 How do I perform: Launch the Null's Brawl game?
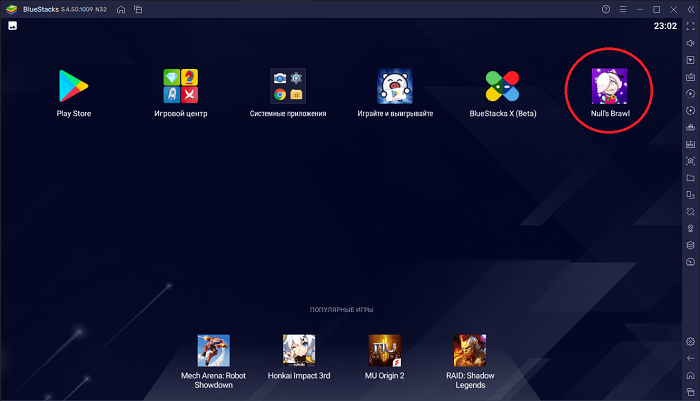click(609, 86)
